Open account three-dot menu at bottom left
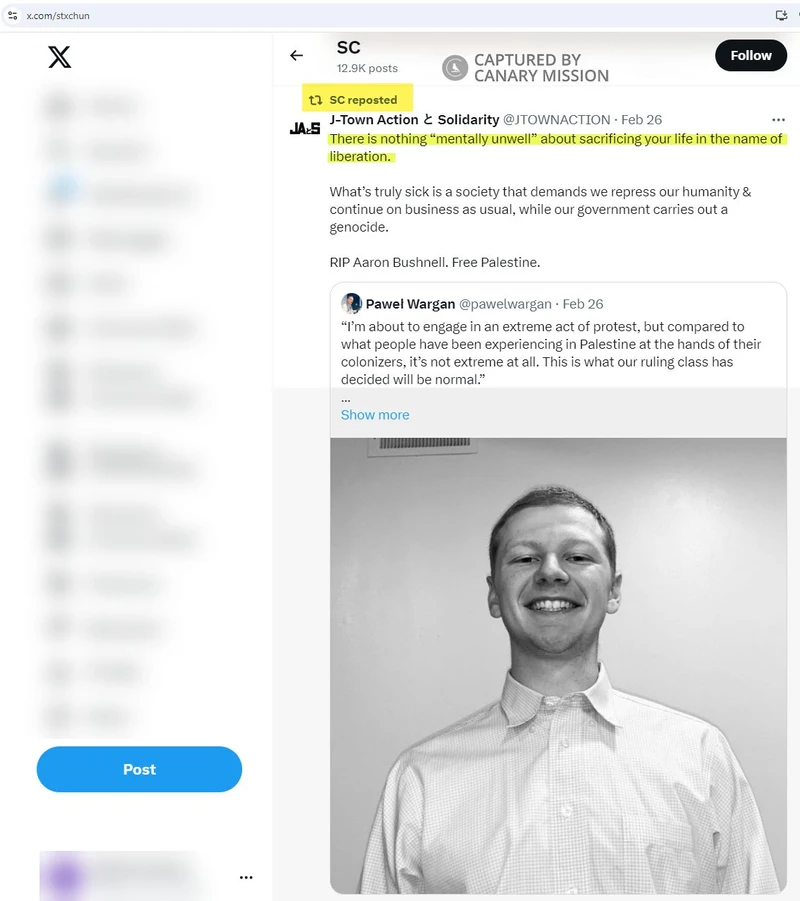This screenshot has height=901, width=800. [x=246, y=877]
